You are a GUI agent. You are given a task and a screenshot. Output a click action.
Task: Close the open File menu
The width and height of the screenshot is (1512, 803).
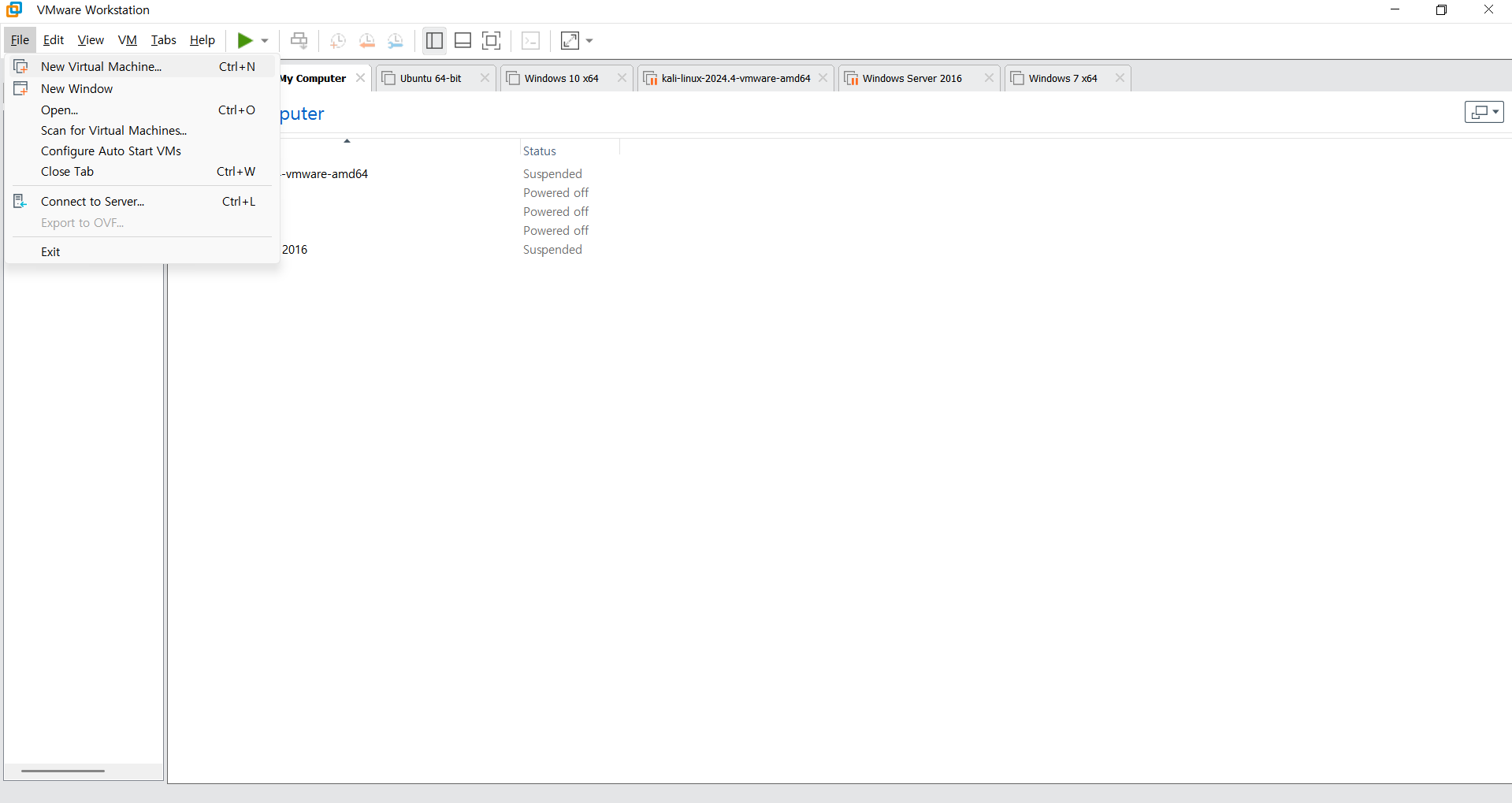pos(20,39)
